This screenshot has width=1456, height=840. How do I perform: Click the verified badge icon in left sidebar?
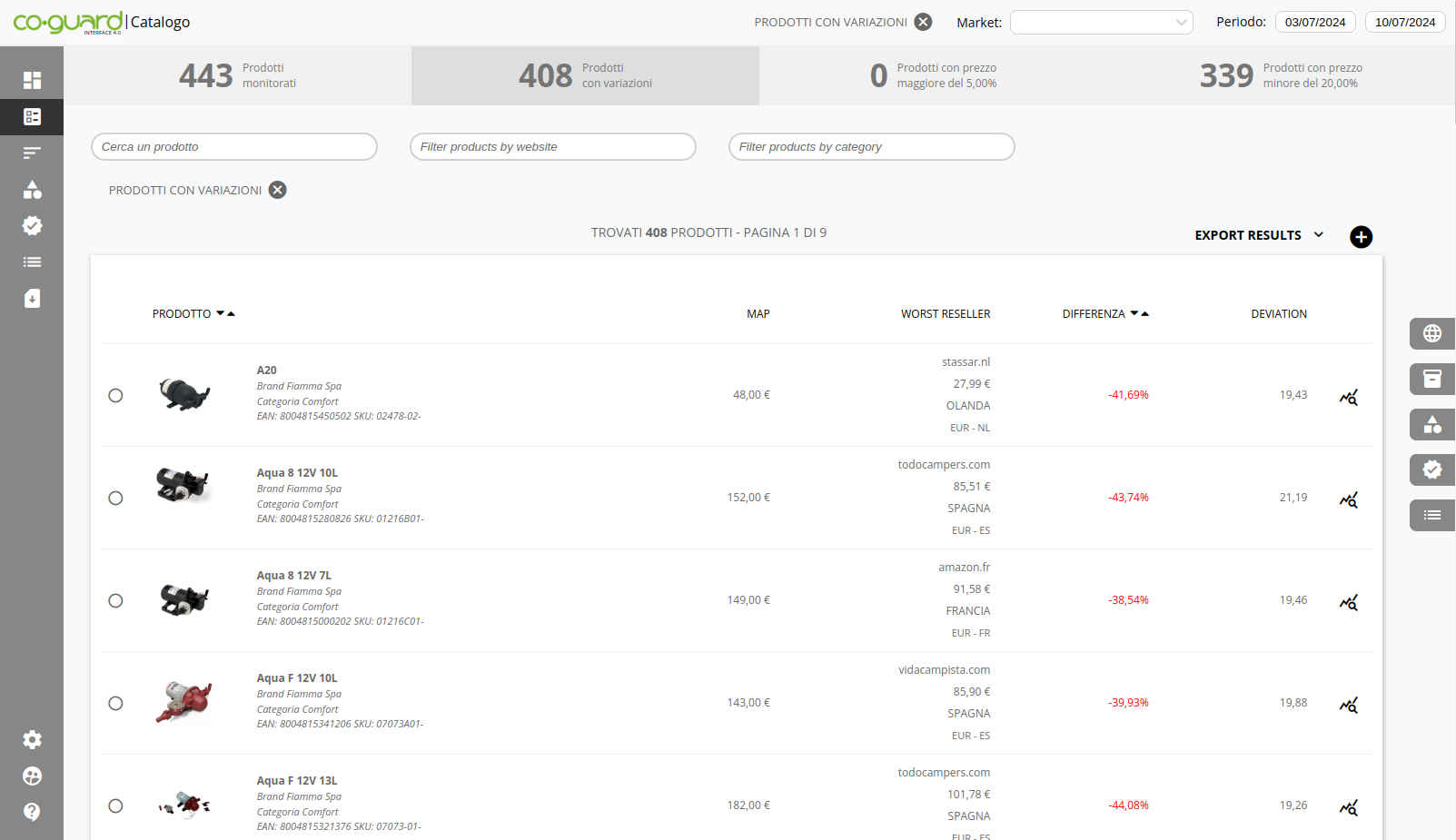click(32, 226)
